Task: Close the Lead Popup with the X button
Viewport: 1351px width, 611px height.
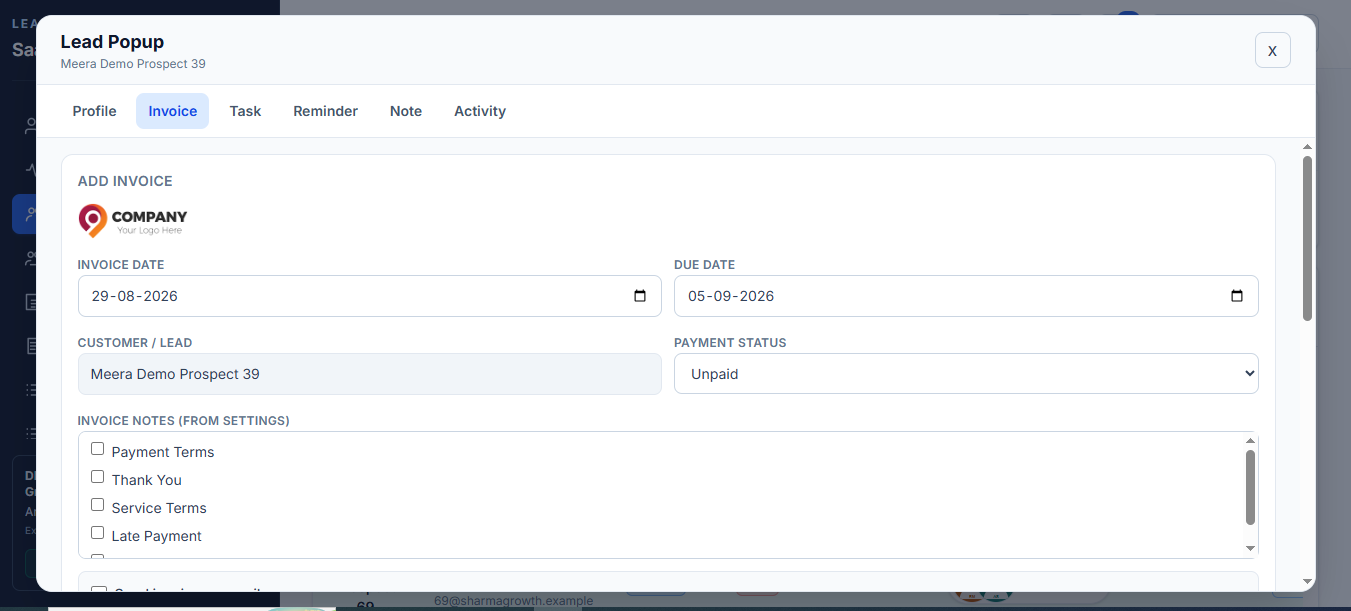Action: click(1273, 50)
